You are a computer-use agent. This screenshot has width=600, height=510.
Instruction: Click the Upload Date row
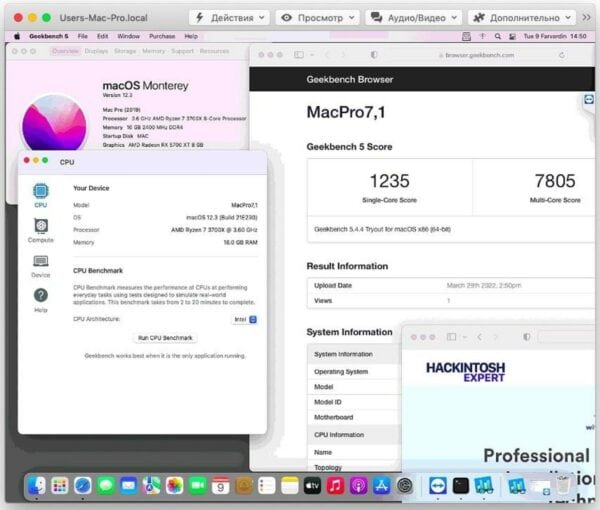tap(451, 285)
